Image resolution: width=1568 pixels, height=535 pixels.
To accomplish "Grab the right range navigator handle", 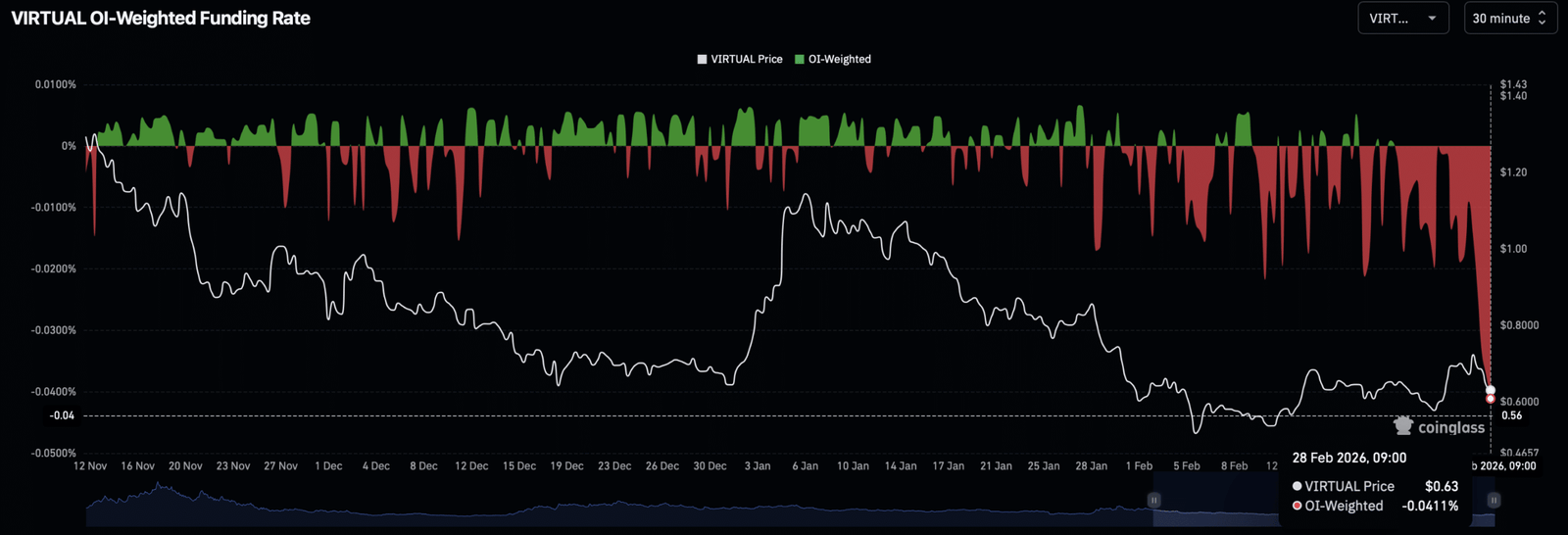I will point(1494,500).
